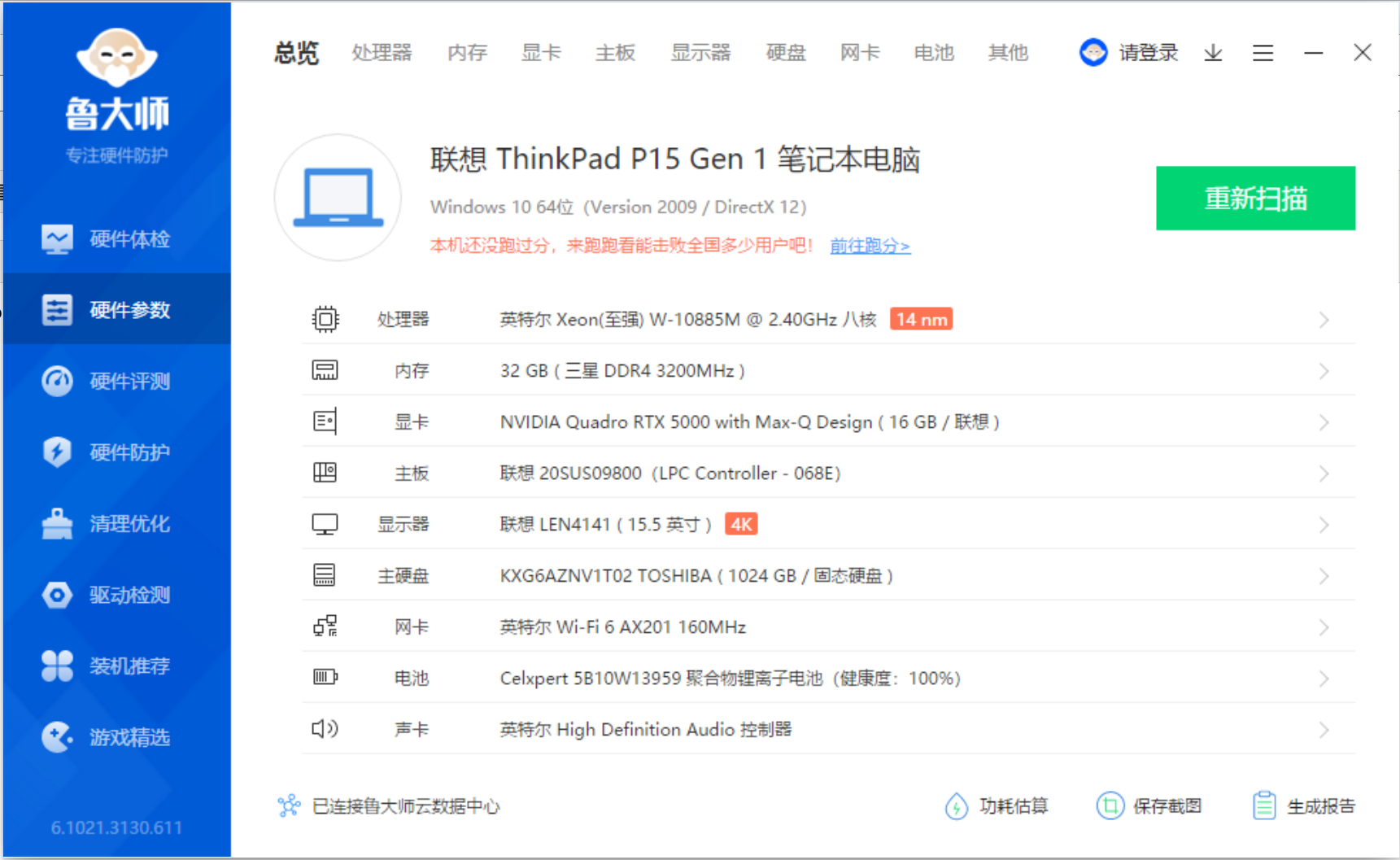Switch to the 处理器 tab

click(x=382, y=53)
